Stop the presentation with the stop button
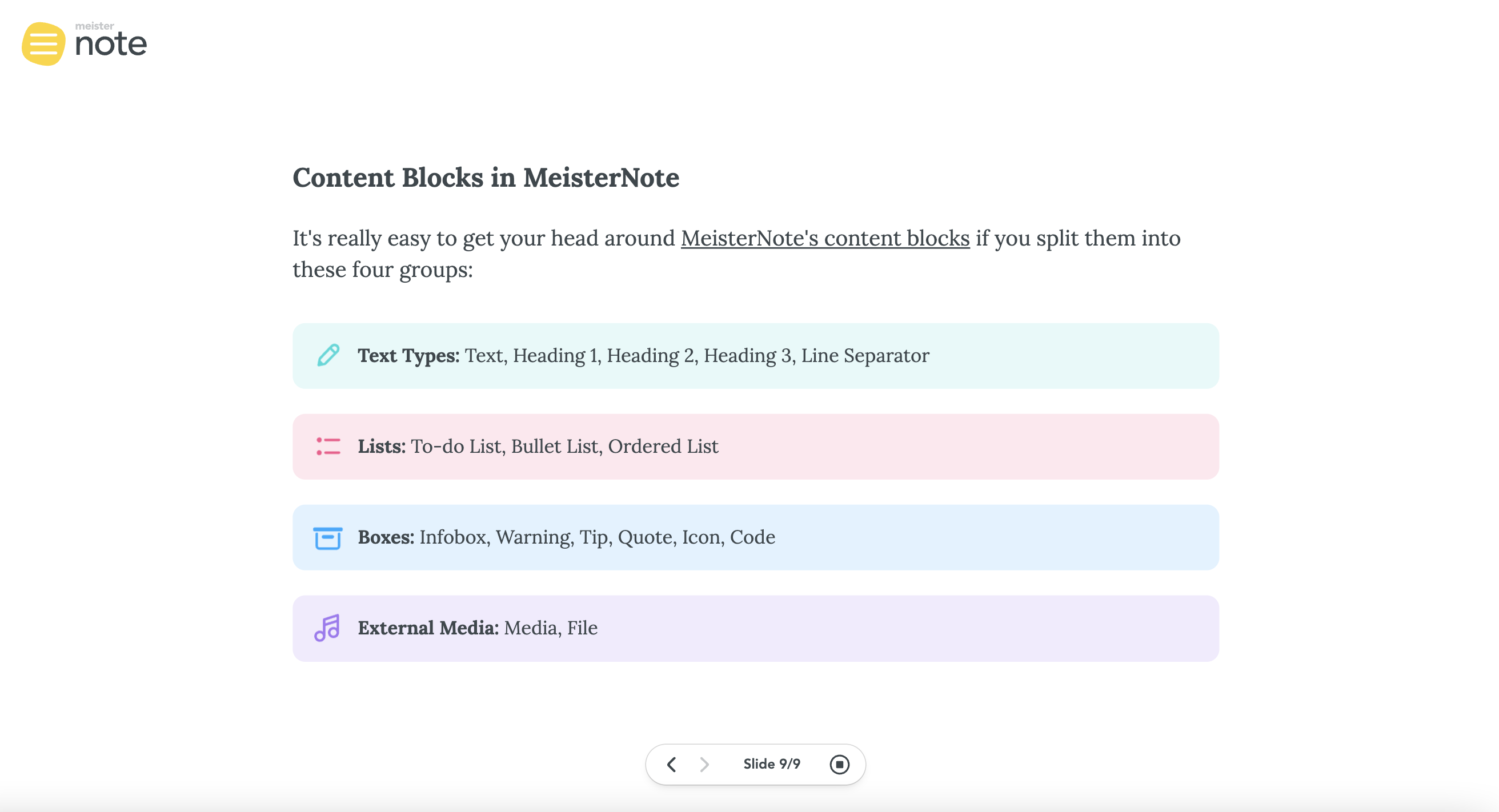This screenshot has width=1499, height=812. (839, 764)
